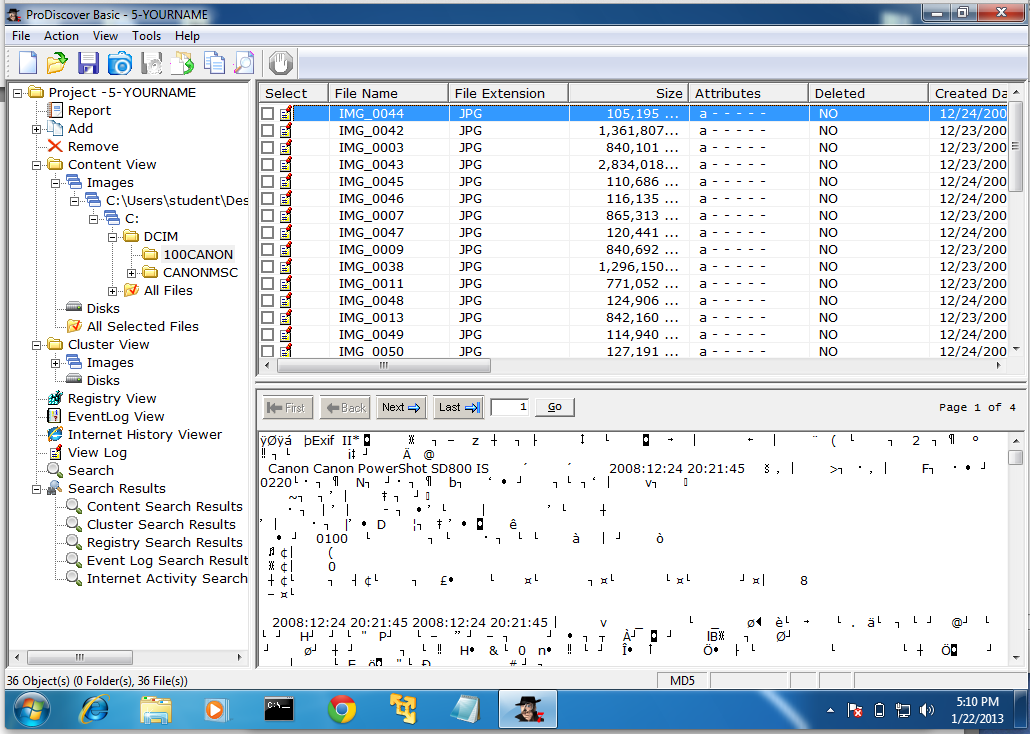Click the magnifying glass search toolbar icon

pos(244,63)
